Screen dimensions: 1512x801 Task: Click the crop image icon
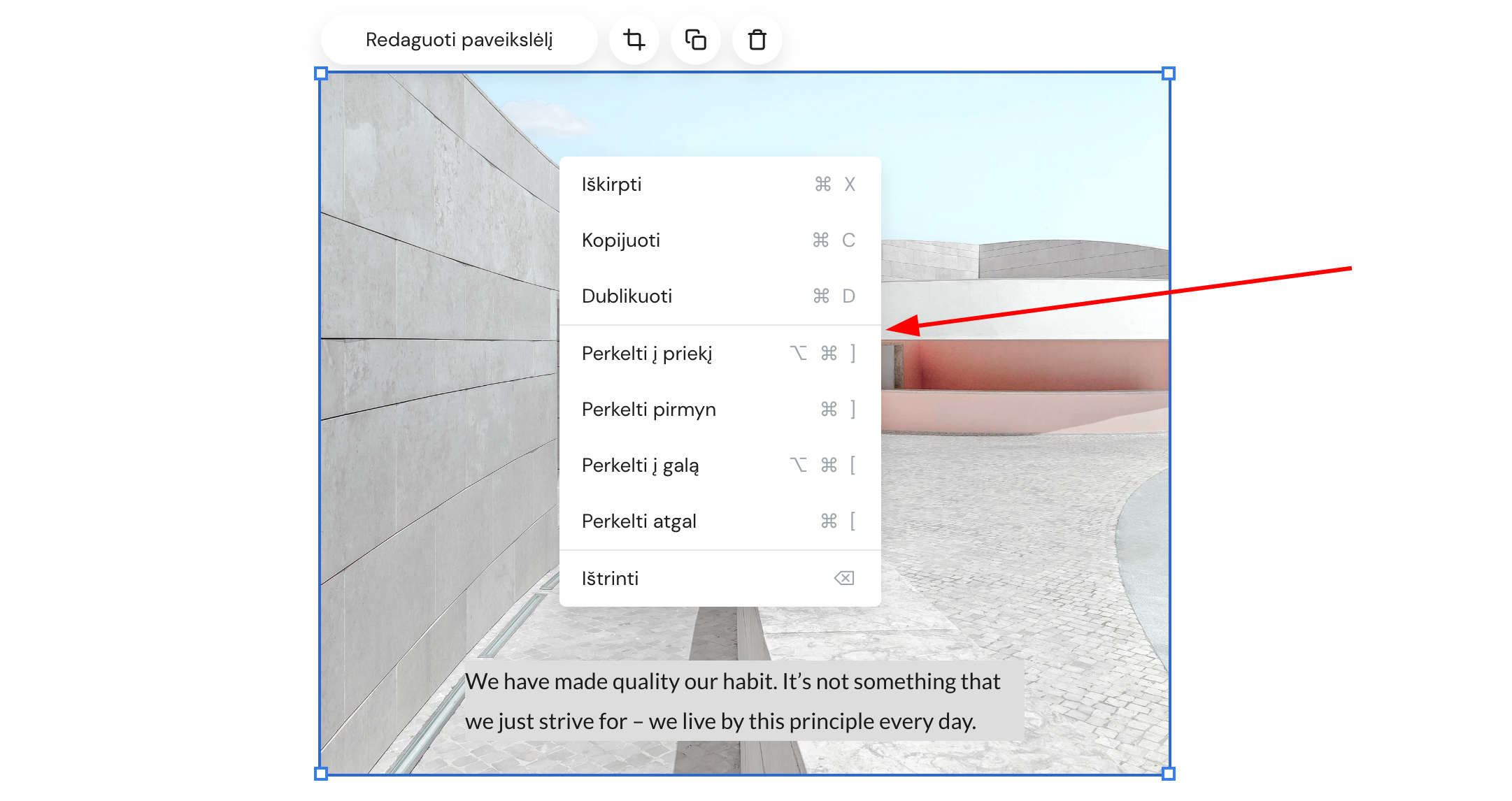click(634, 40)
